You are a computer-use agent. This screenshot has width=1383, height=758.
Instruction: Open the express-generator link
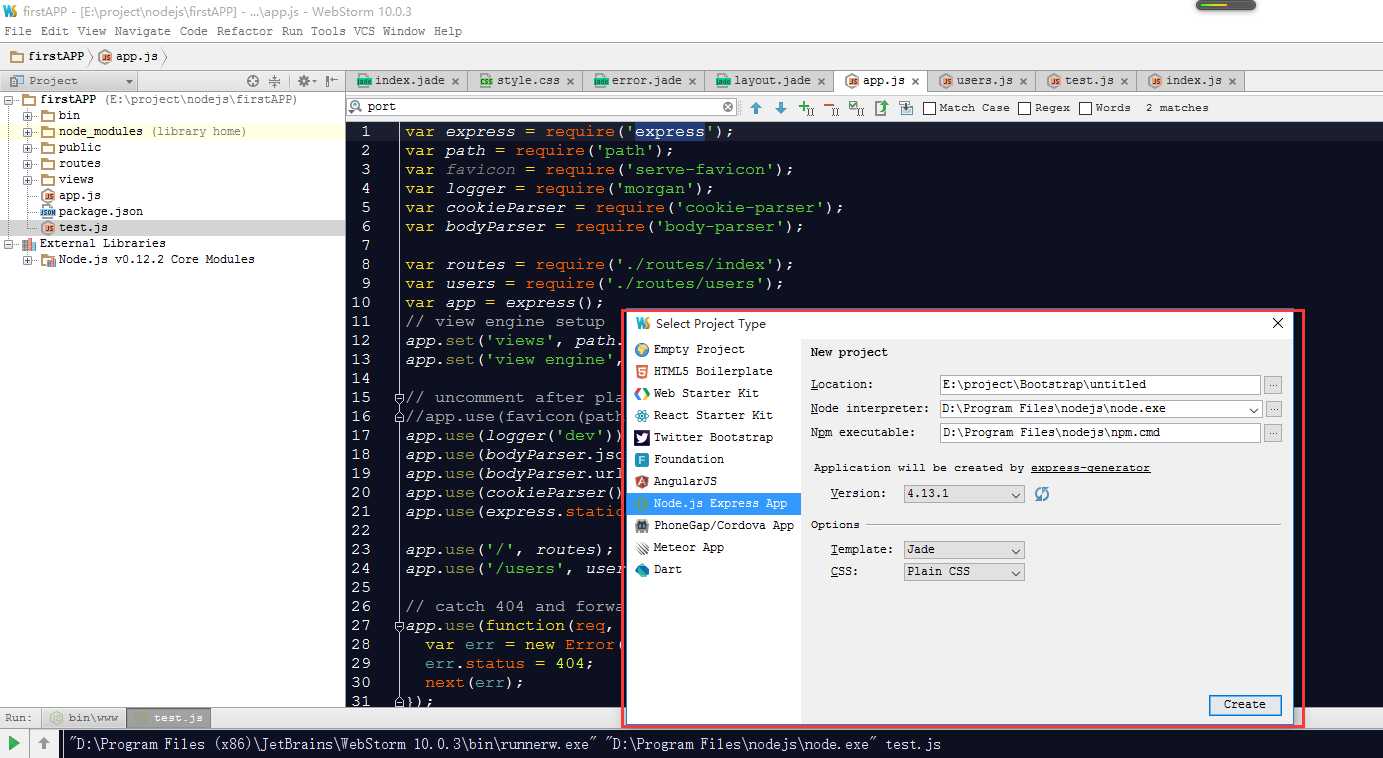point(1090,468)
